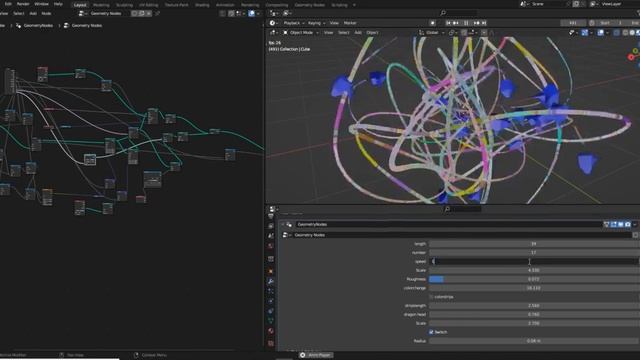Screen dimensions: 640x360
Task: Click the properties panel search magnifier icon
Action: pos(447,209)
